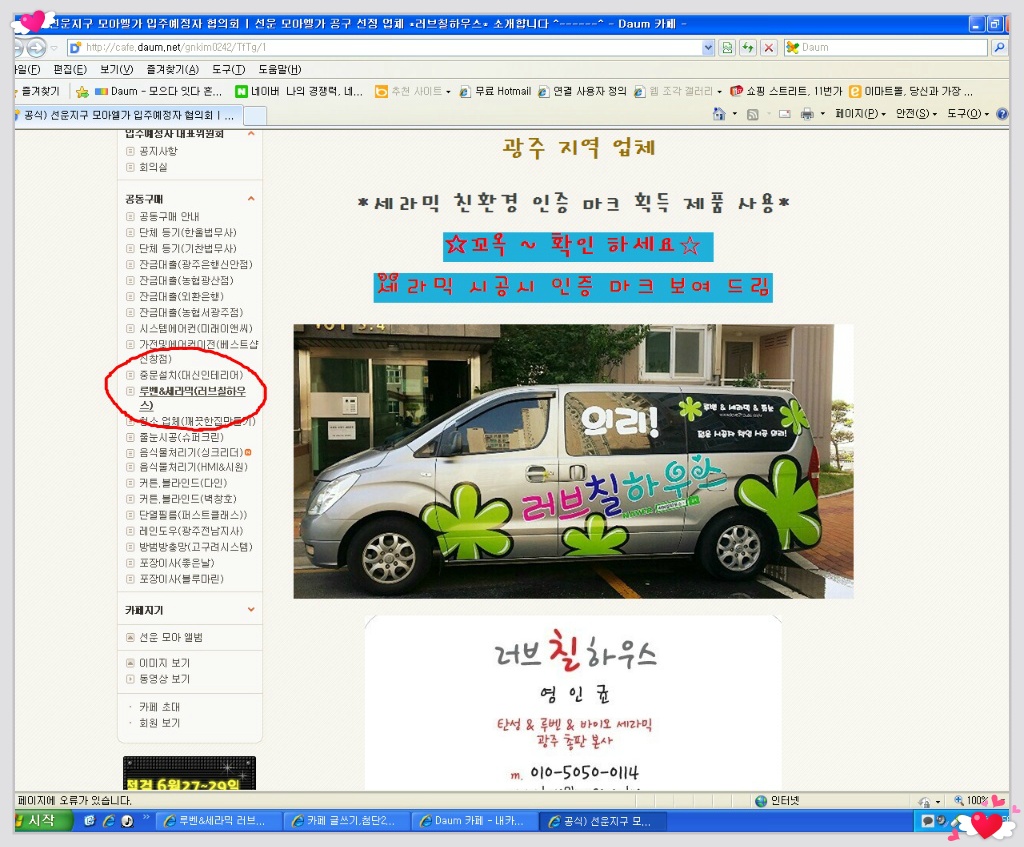This screenshot has width=1024, height=847.
Task: Click the printer icon
Action: 808,114
